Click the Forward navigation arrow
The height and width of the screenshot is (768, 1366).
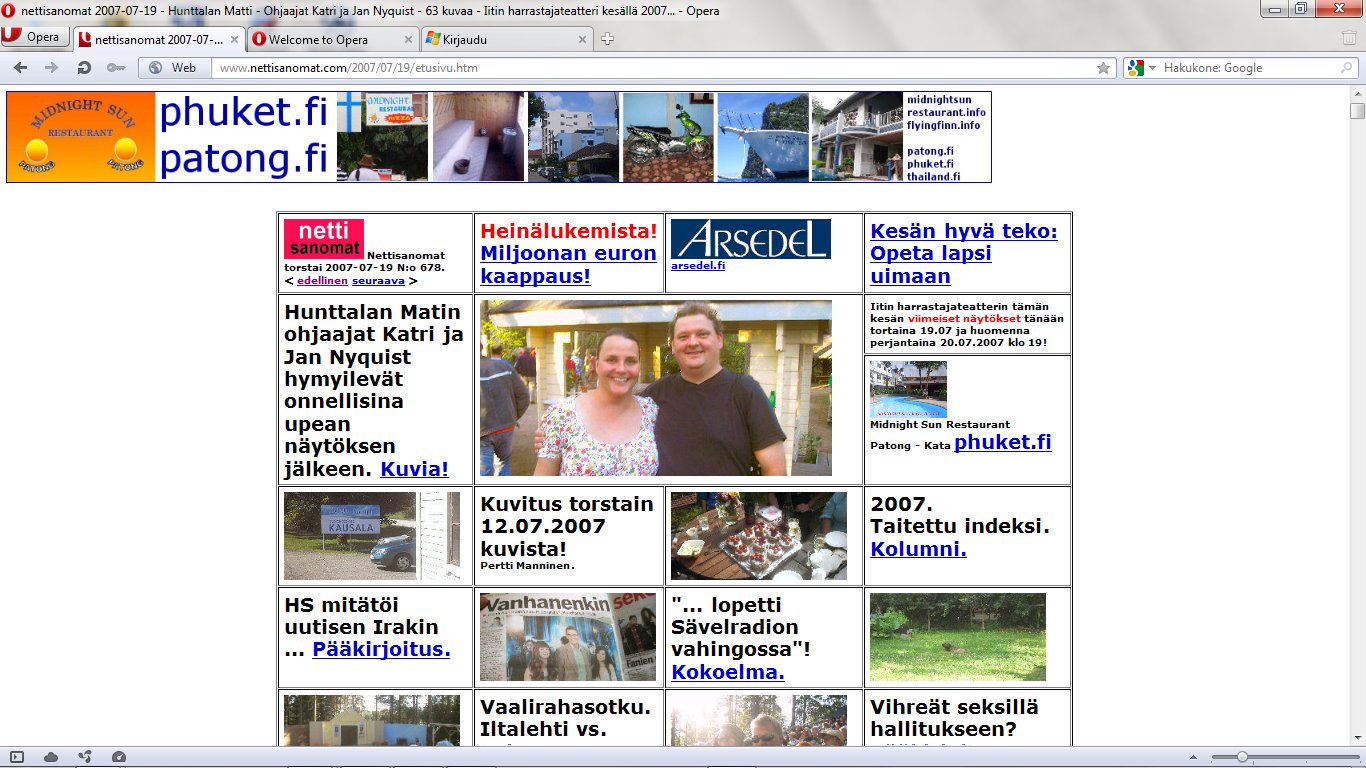(51, 68)
